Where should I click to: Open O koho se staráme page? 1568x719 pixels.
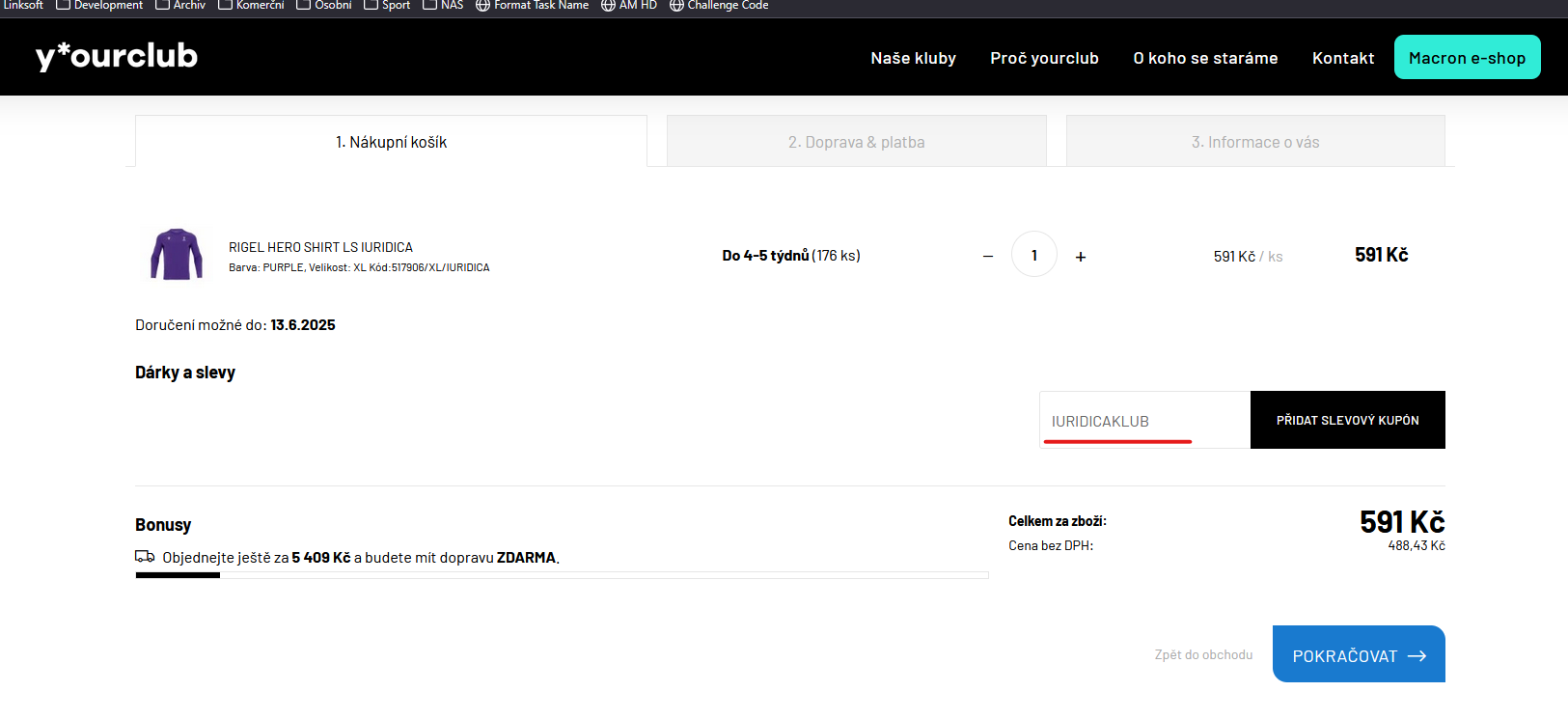coord(1205,58)
